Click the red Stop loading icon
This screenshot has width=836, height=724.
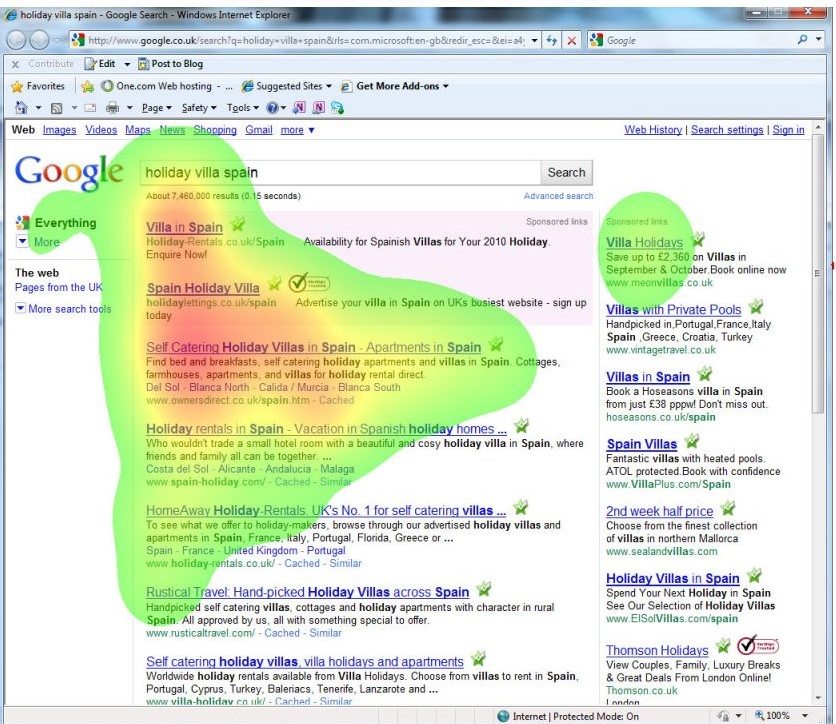(x=571, y=41)
